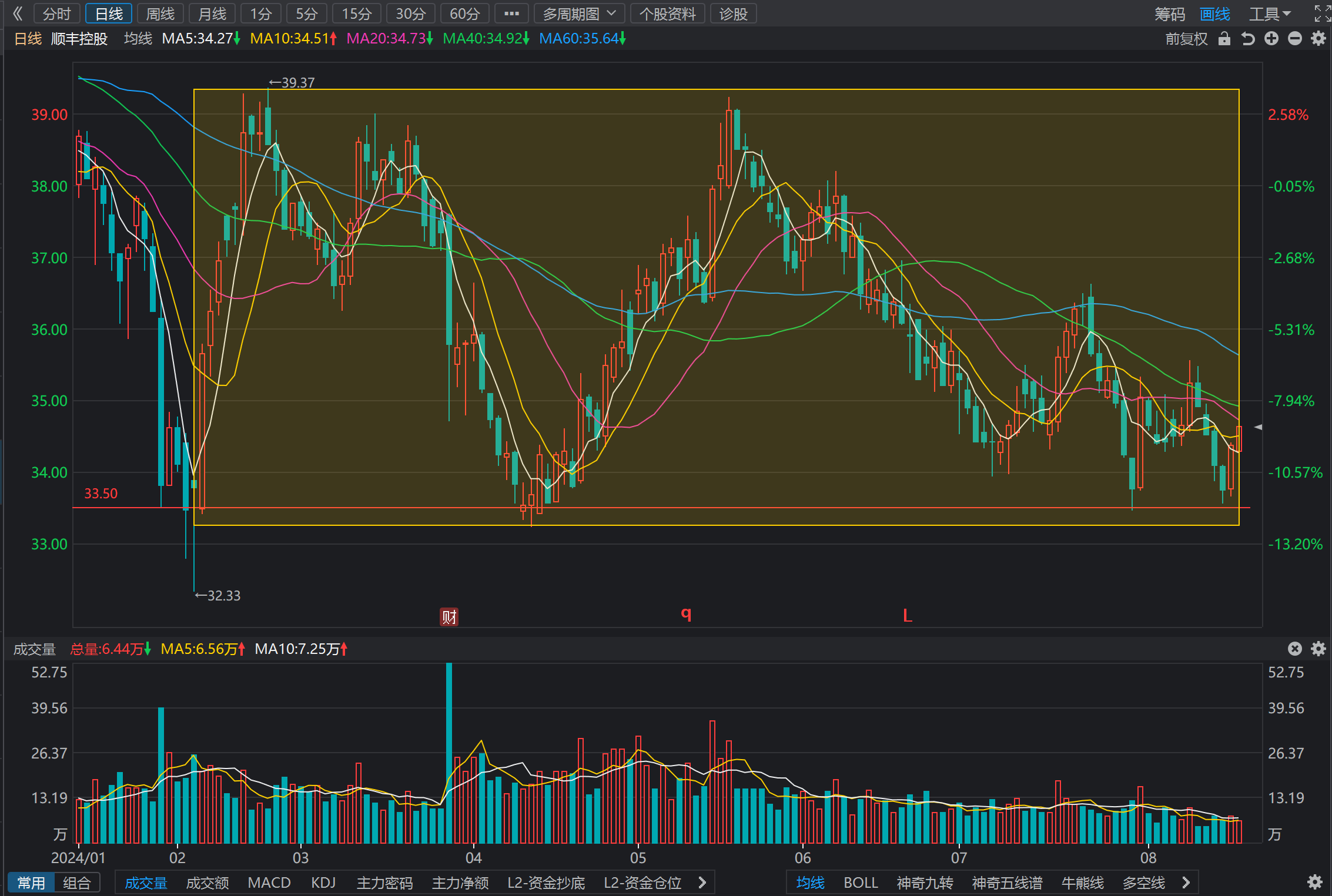The image size is (1332, 896).
Task: Show the 主力净额 indicator
Action: [x=460, y=882]
